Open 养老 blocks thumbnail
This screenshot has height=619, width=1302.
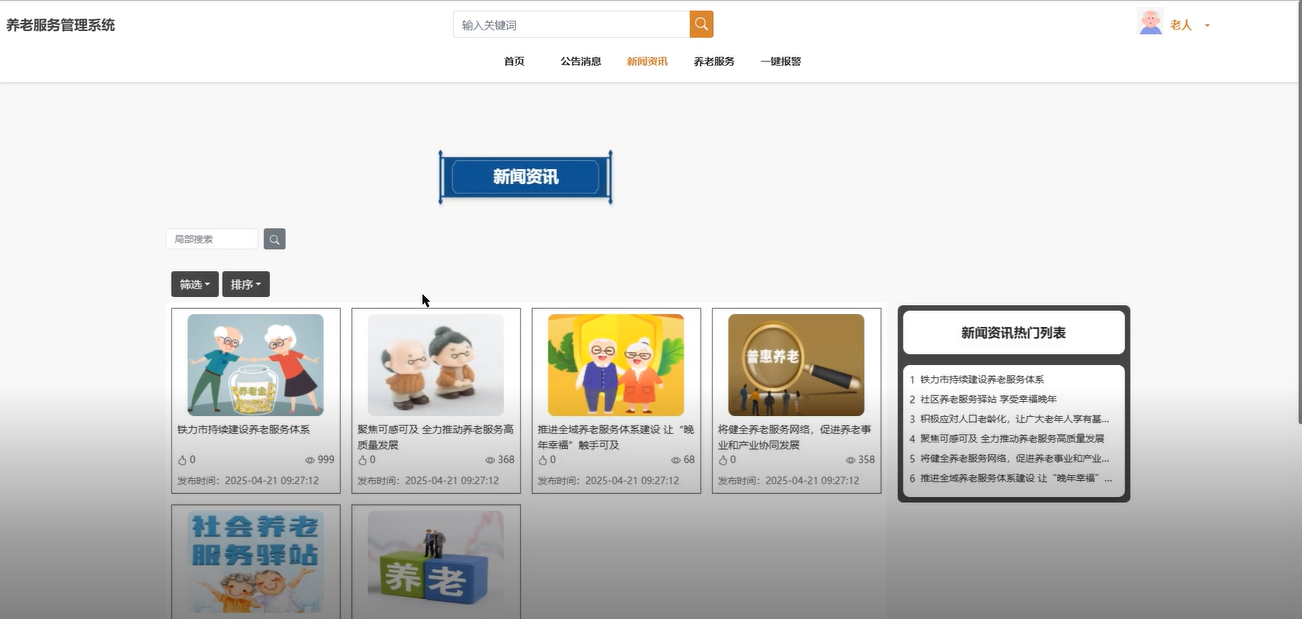click(x=436, y=562)
